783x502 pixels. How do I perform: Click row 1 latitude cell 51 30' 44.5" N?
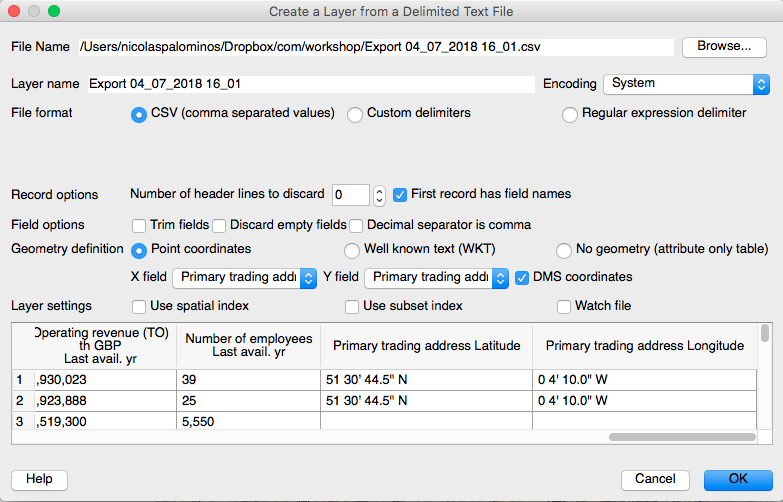(426, 380)
